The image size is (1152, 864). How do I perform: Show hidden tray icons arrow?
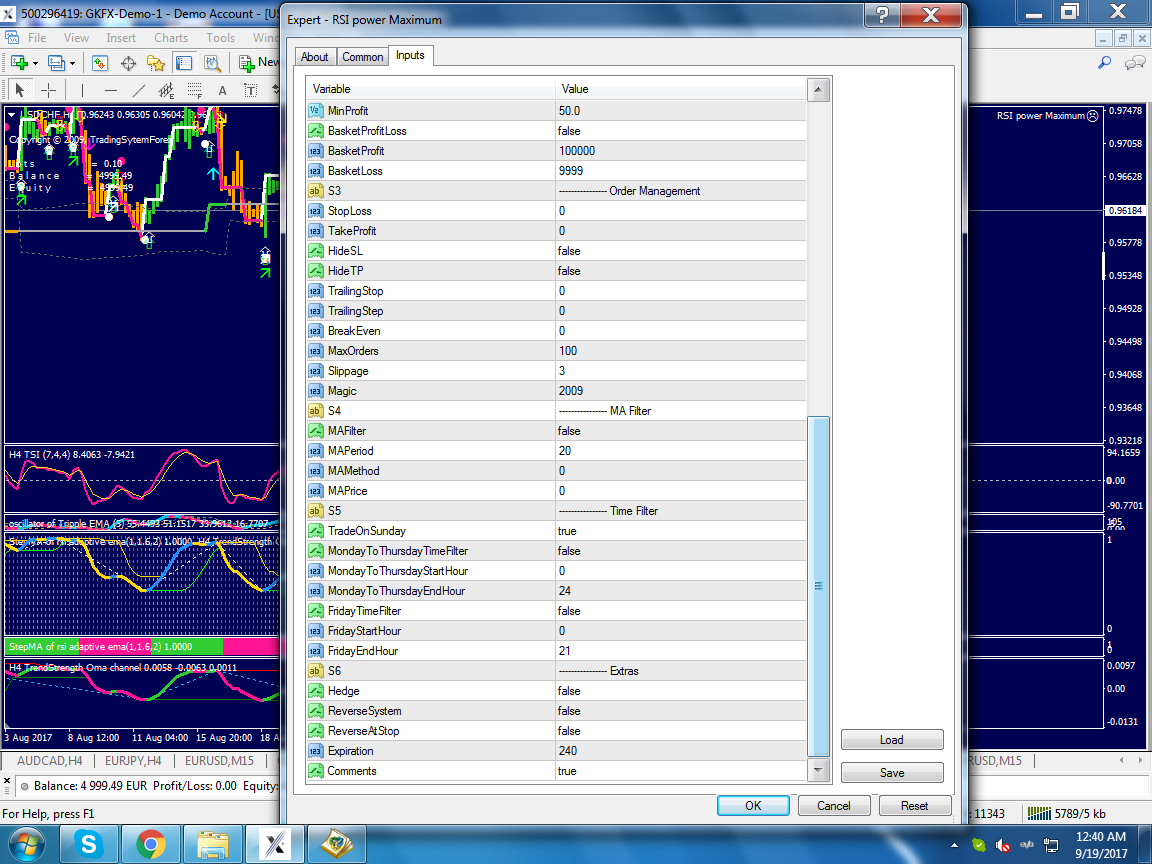[x=954, y=845]
